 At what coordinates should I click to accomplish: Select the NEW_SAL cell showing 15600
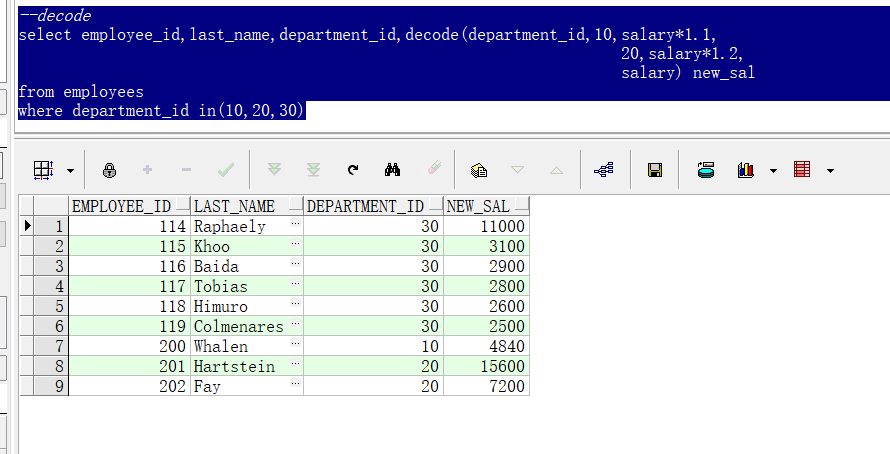[486, 366]
